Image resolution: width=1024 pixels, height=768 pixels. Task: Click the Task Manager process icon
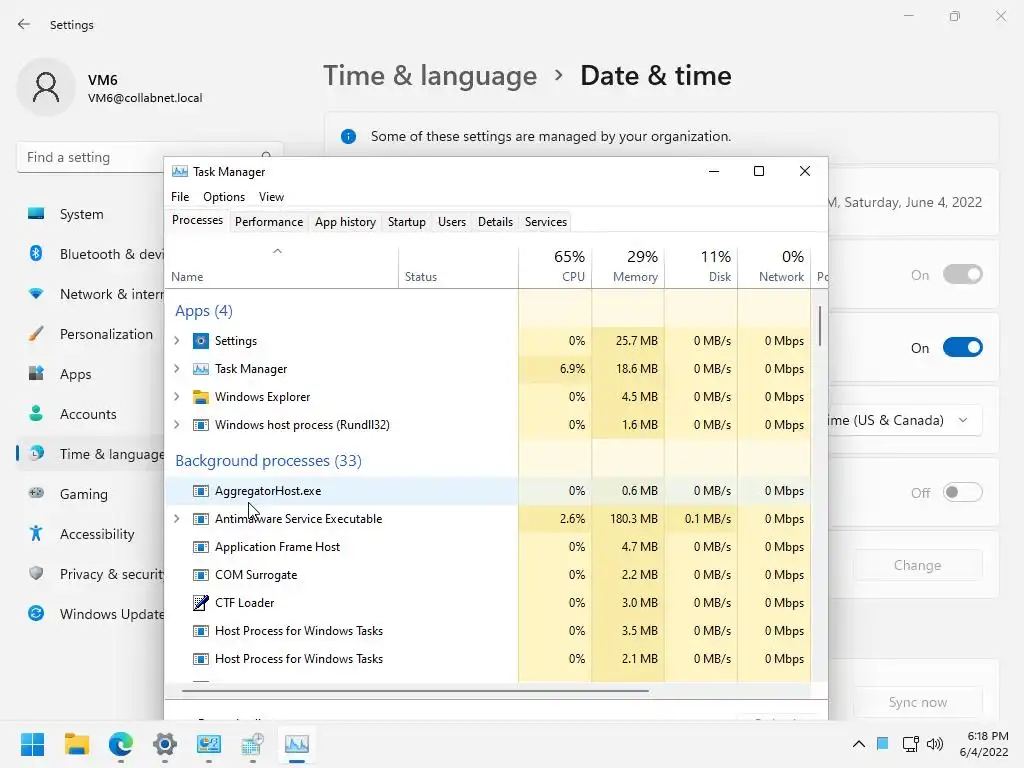pyautogui.click(x=200, y=369)
